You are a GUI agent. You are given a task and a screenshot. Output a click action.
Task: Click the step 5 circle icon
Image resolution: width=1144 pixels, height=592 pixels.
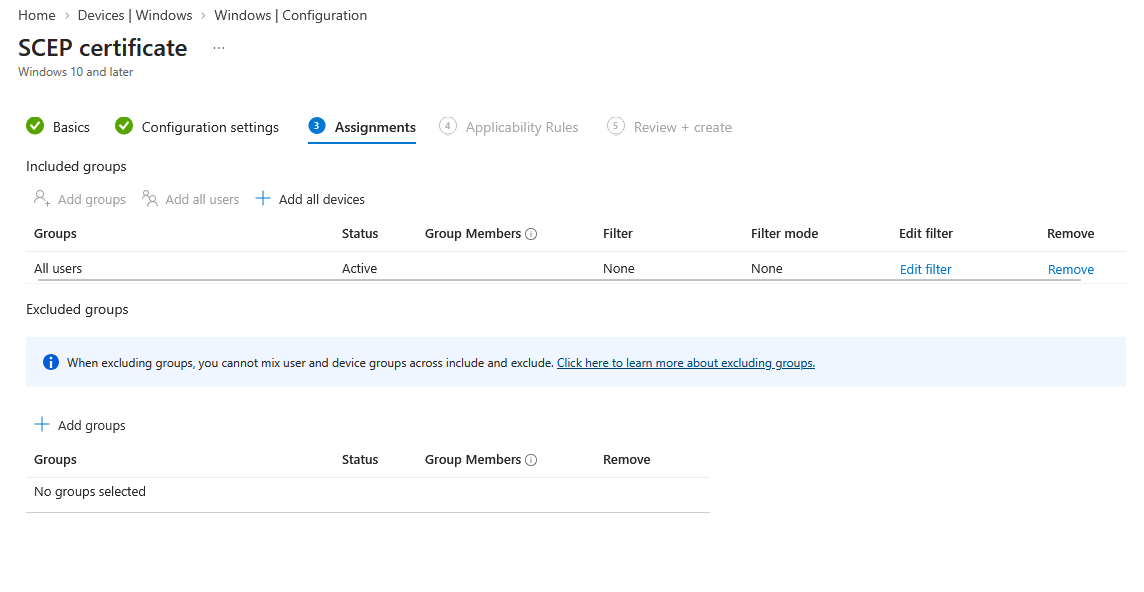(616, 126)
